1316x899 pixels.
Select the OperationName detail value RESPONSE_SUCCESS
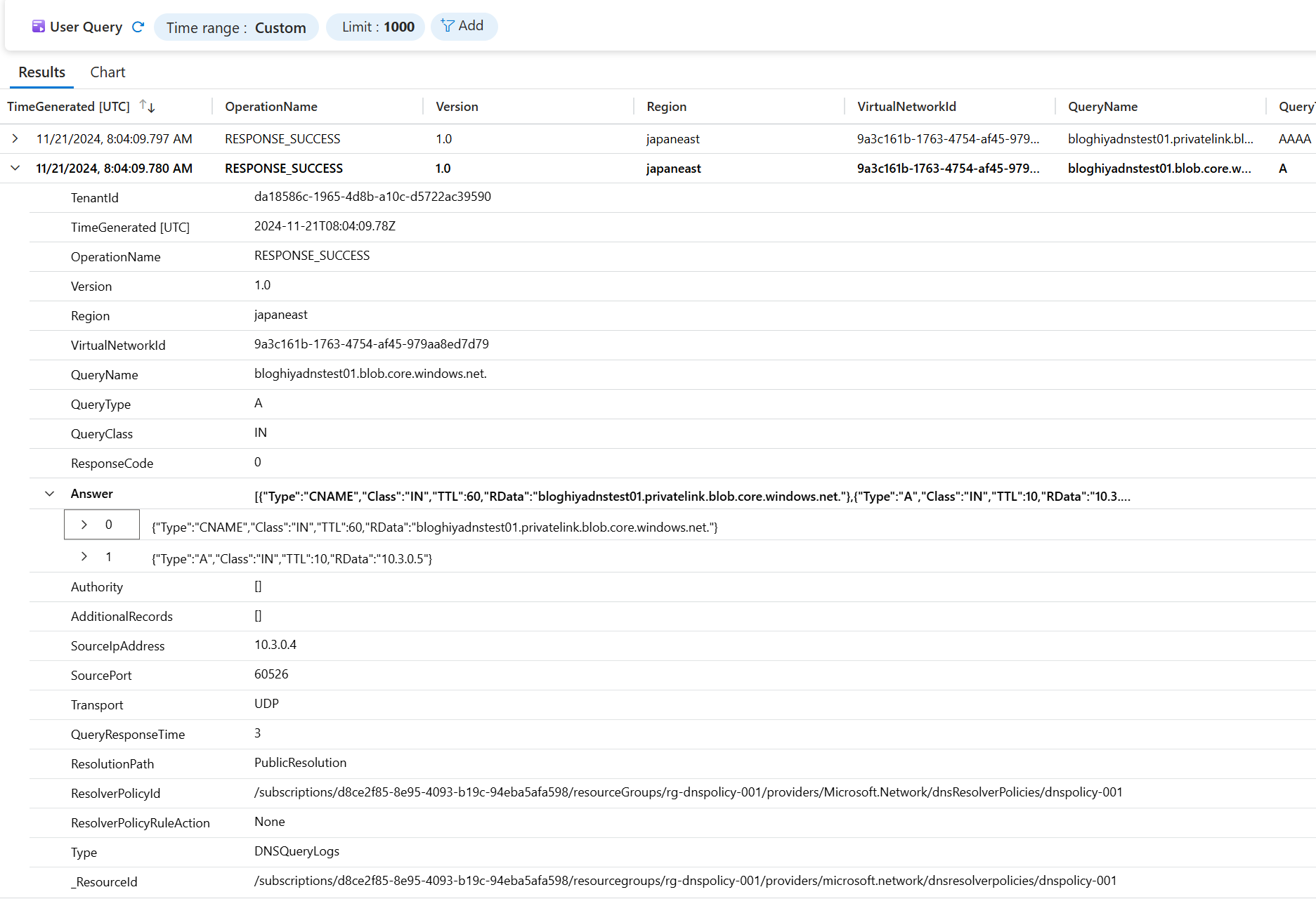point(312,256)
